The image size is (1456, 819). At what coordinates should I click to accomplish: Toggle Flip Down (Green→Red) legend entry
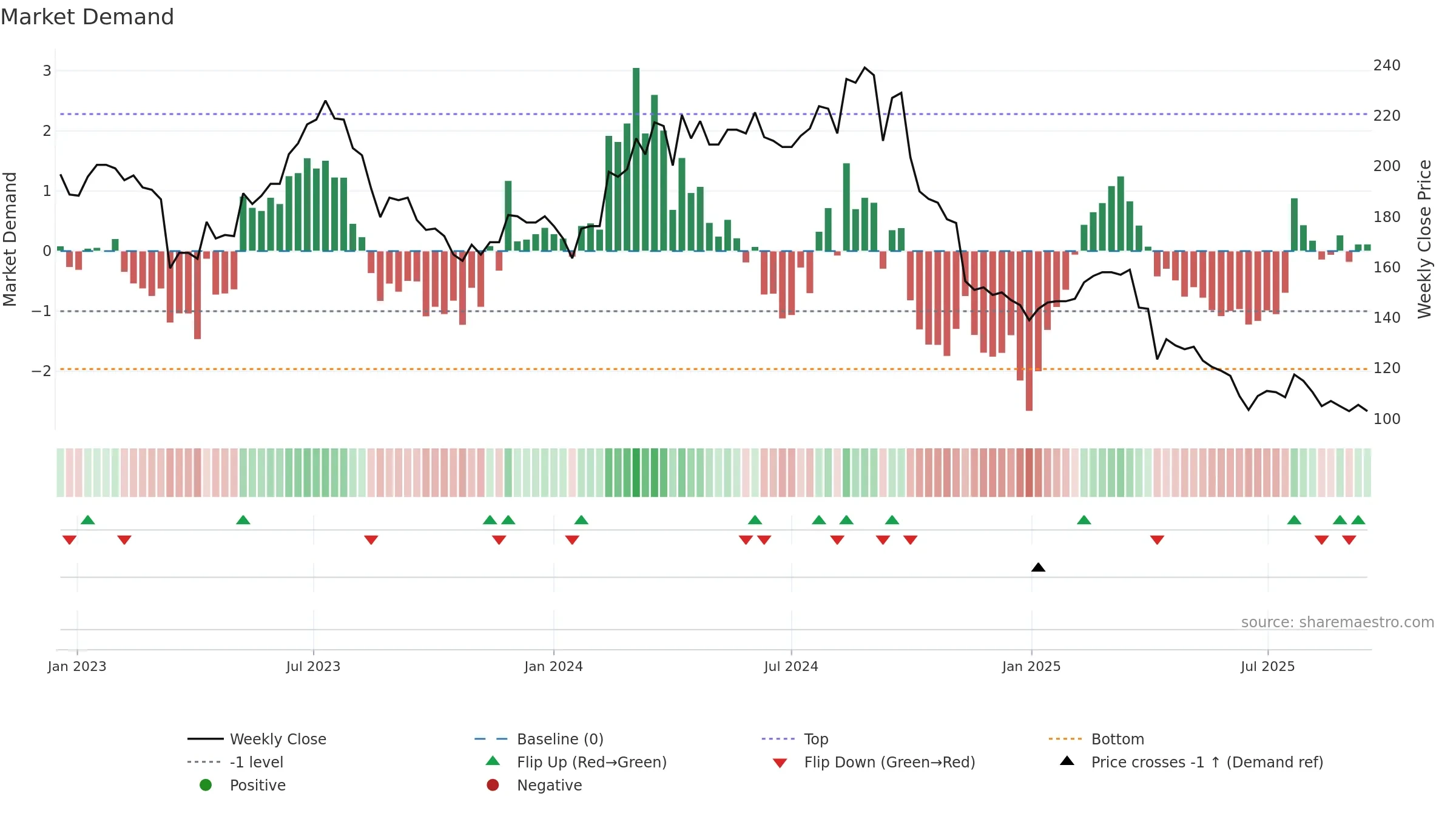pyautogui.click(x=874, y=762)
